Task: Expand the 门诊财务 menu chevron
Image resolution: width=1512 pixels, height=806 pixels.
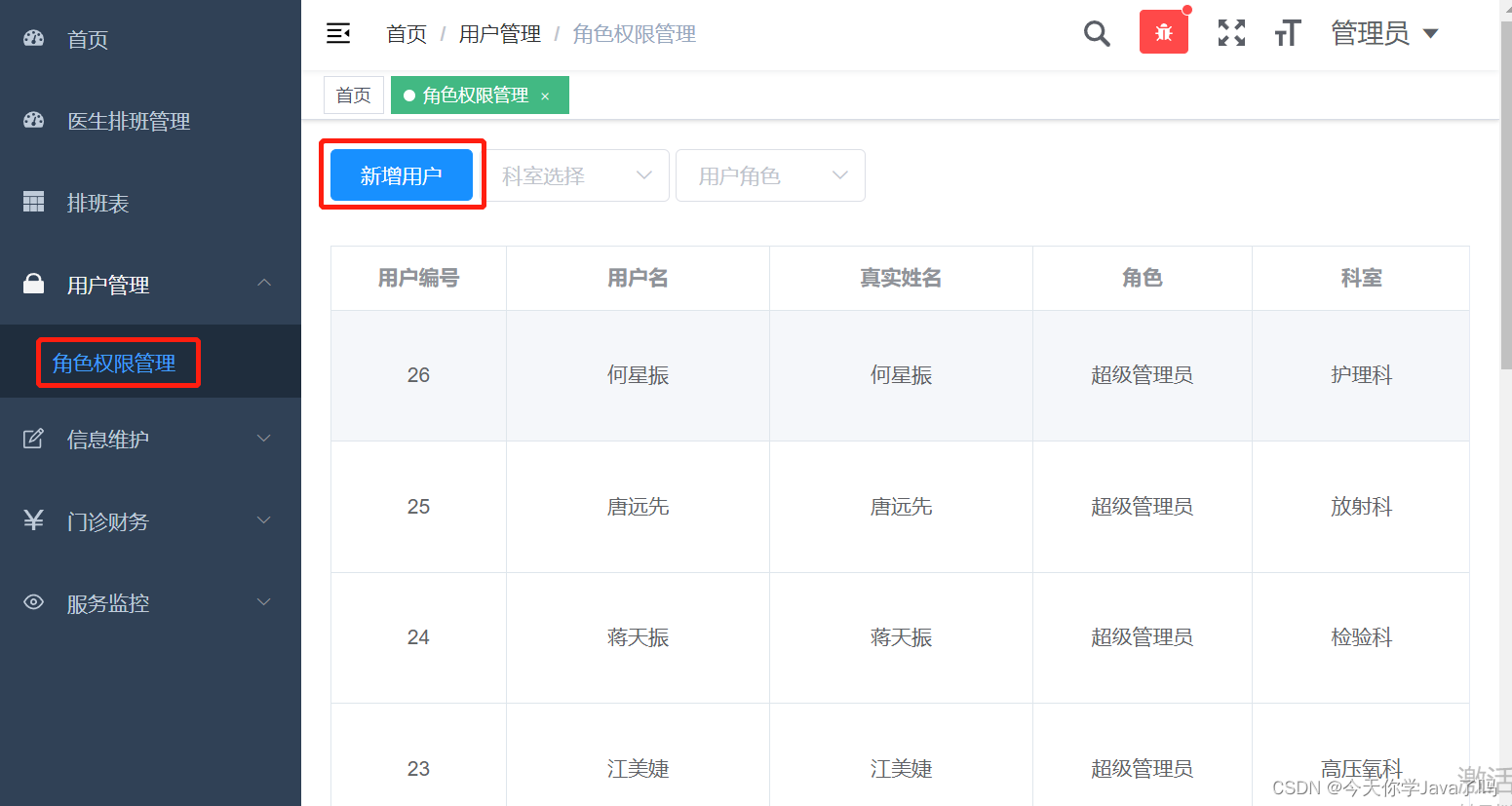Action: click(x=264, y=520)
